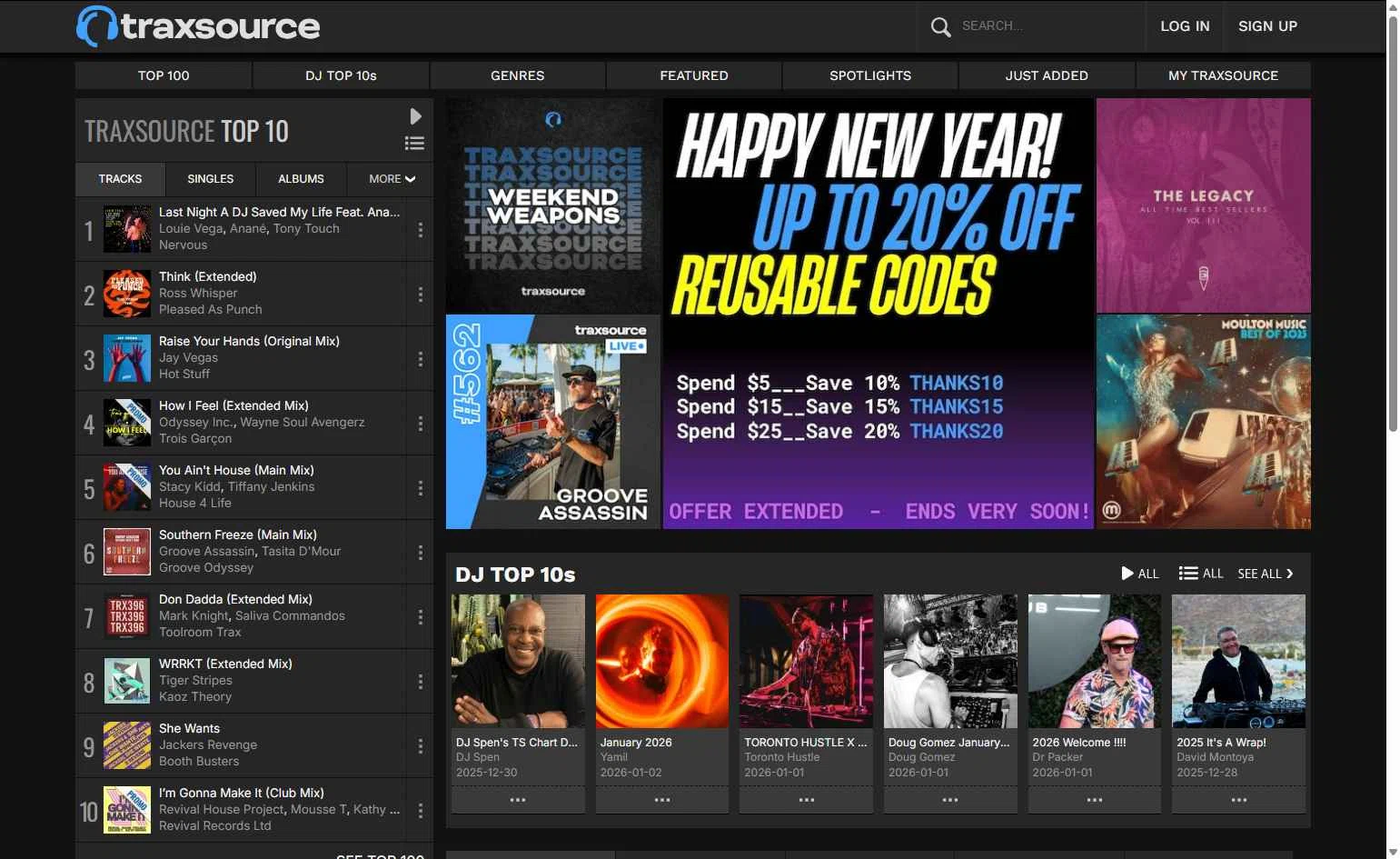Switch to the ALBUMS tab
Image resolution: width=1400 pixels, height=859 pixels.
coord(301,179)
